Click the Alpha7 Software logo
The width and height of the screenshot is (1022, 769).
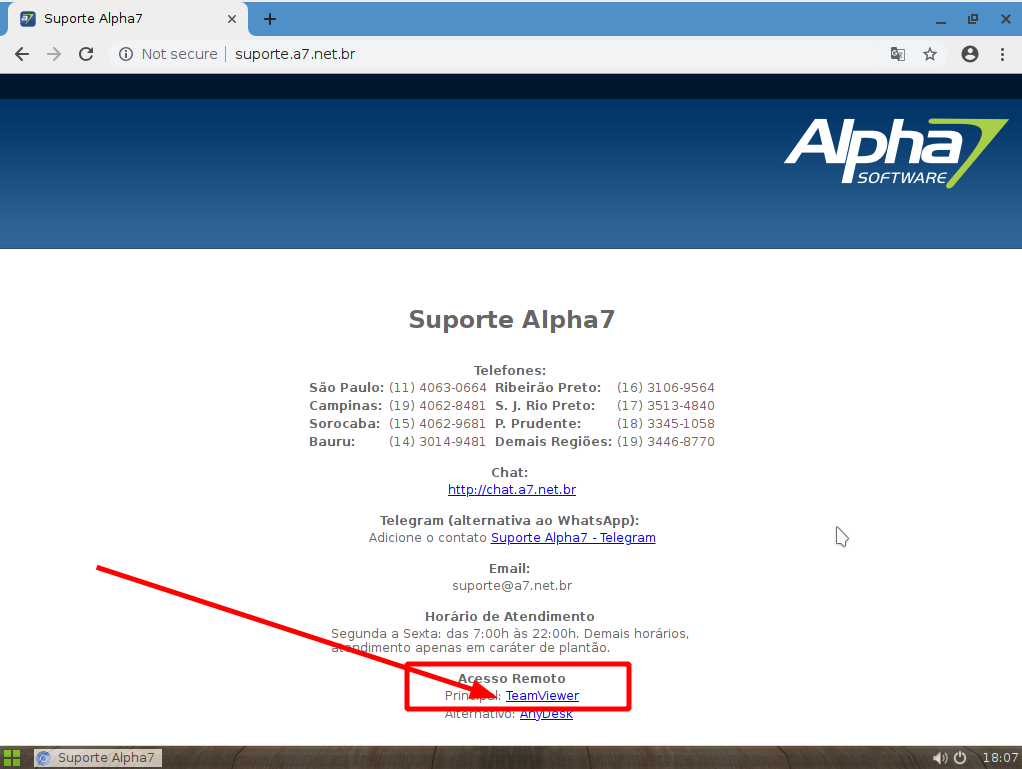tap(896, 153)
